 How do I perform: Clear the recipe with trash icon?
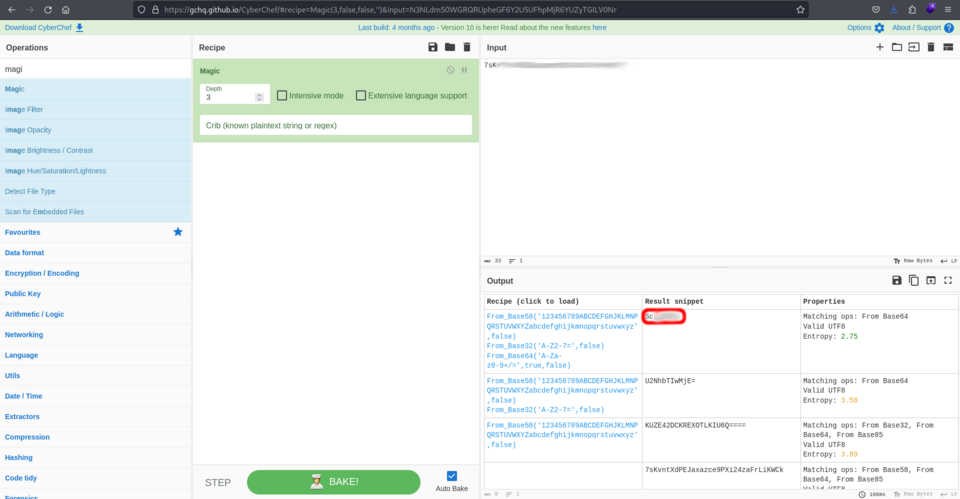[466, 47]
